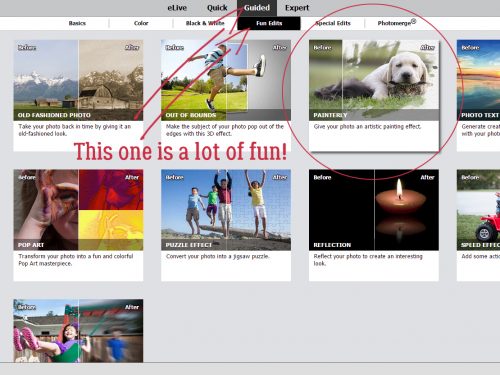
Task: Click 'Give your photo an artistic painting effect' text
Action: [x=367, y=127]
